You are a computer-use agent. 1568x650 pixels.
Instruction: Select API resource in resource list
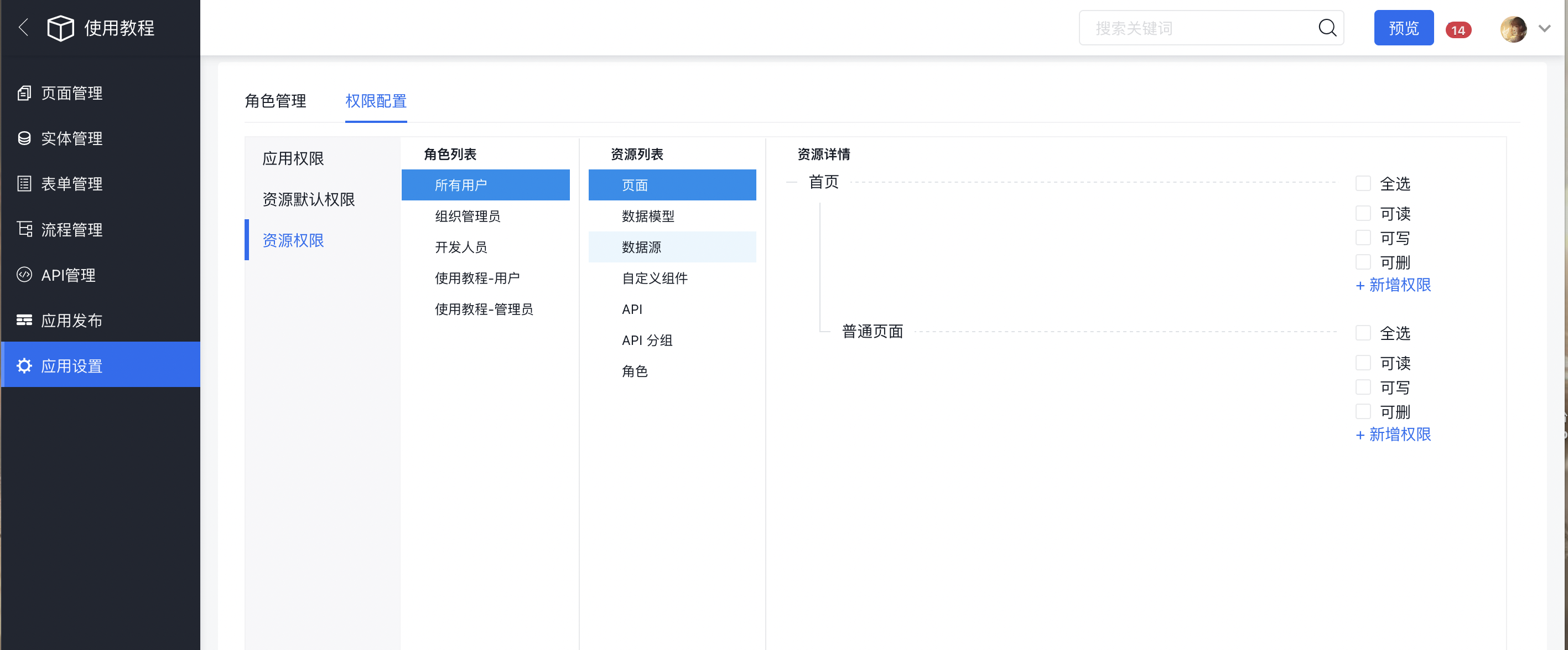(x=672, y=309)
